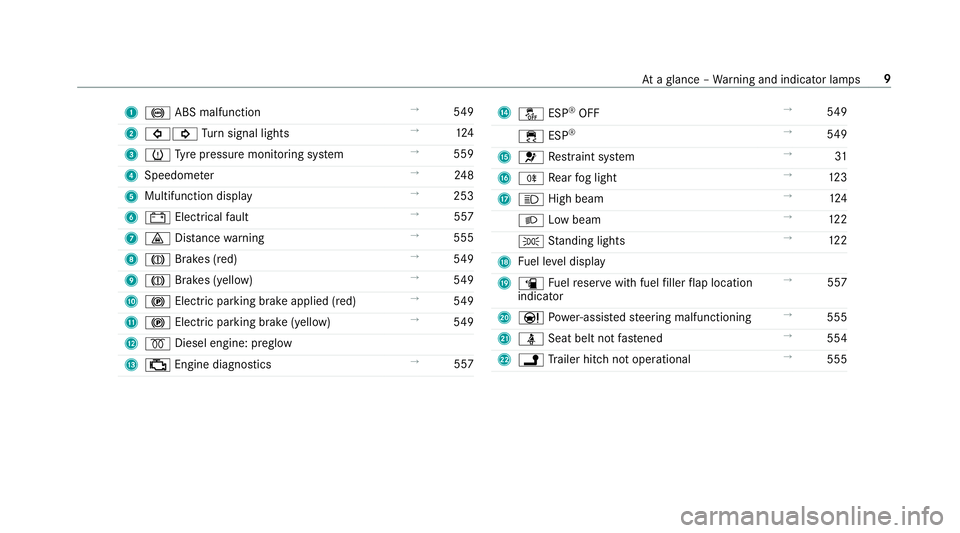
Task: Select the Electrical fault battery icon
Action: click(157, 218)
